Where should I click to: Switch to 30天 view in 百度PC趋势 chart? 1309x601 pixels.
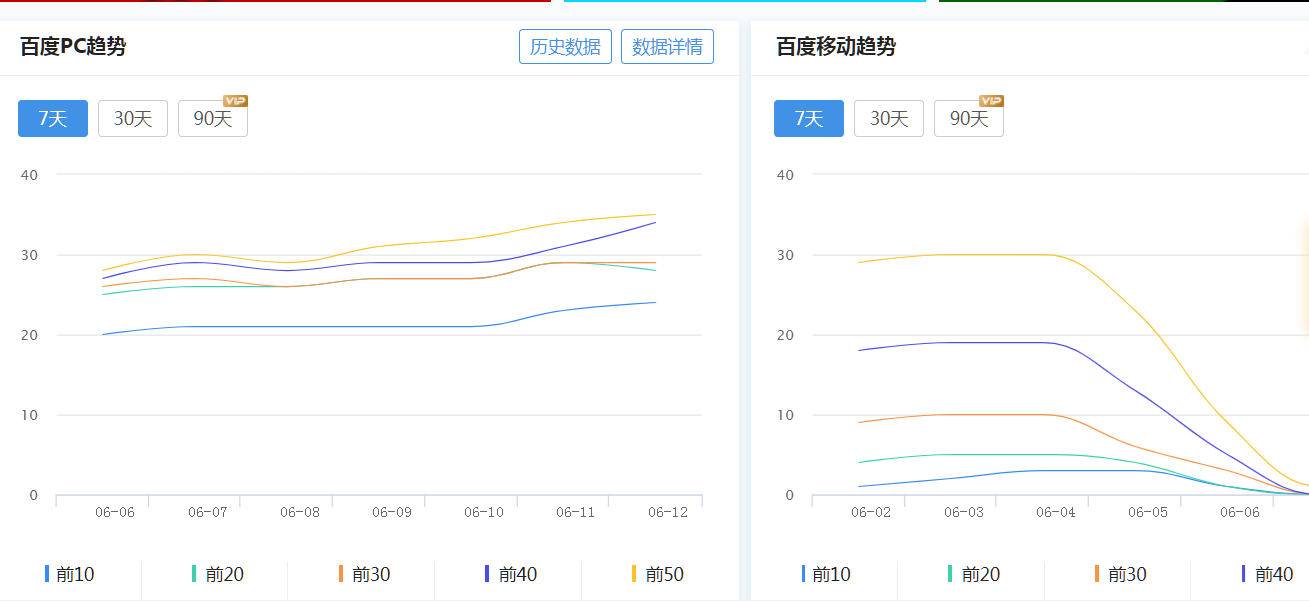point(132,118)
